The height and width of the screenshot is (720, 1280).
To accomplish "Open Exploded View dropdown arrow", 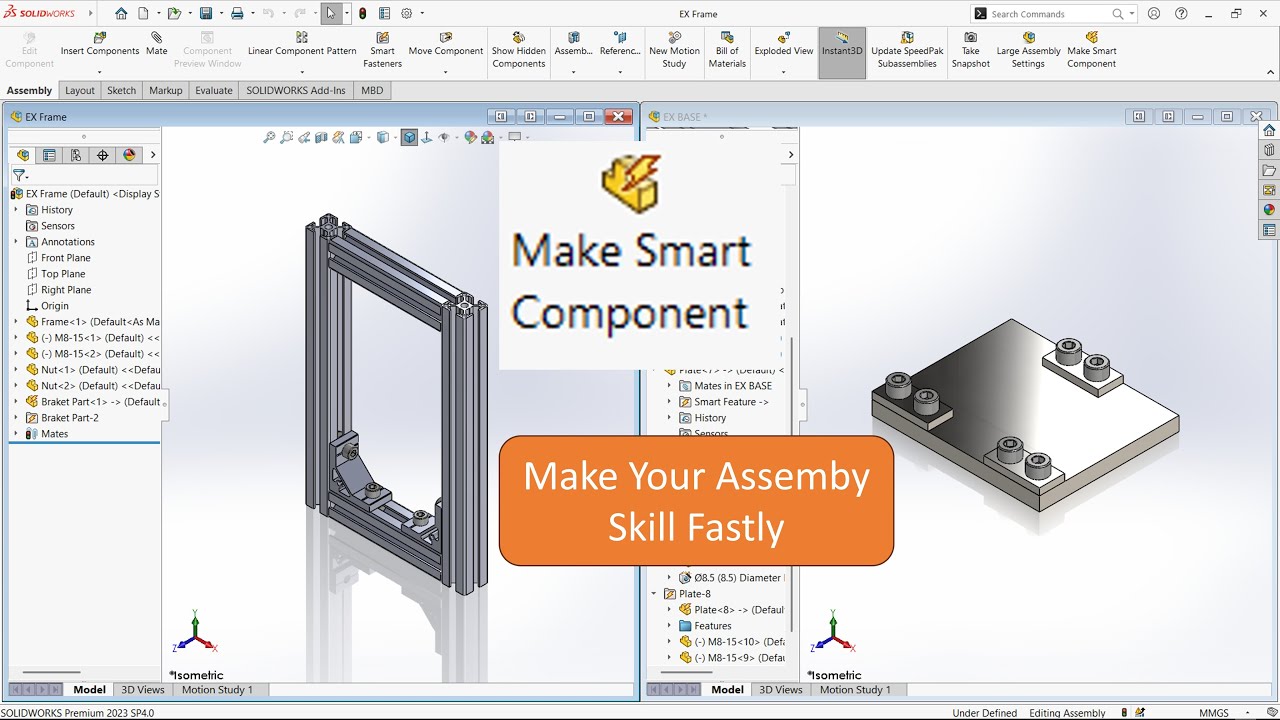I will pyautogui.click(x=784, y=72).
